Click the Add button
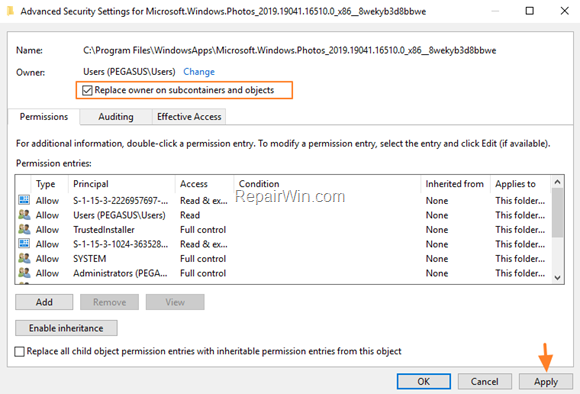This screenshot has height=394, width=580. [44, 302]
